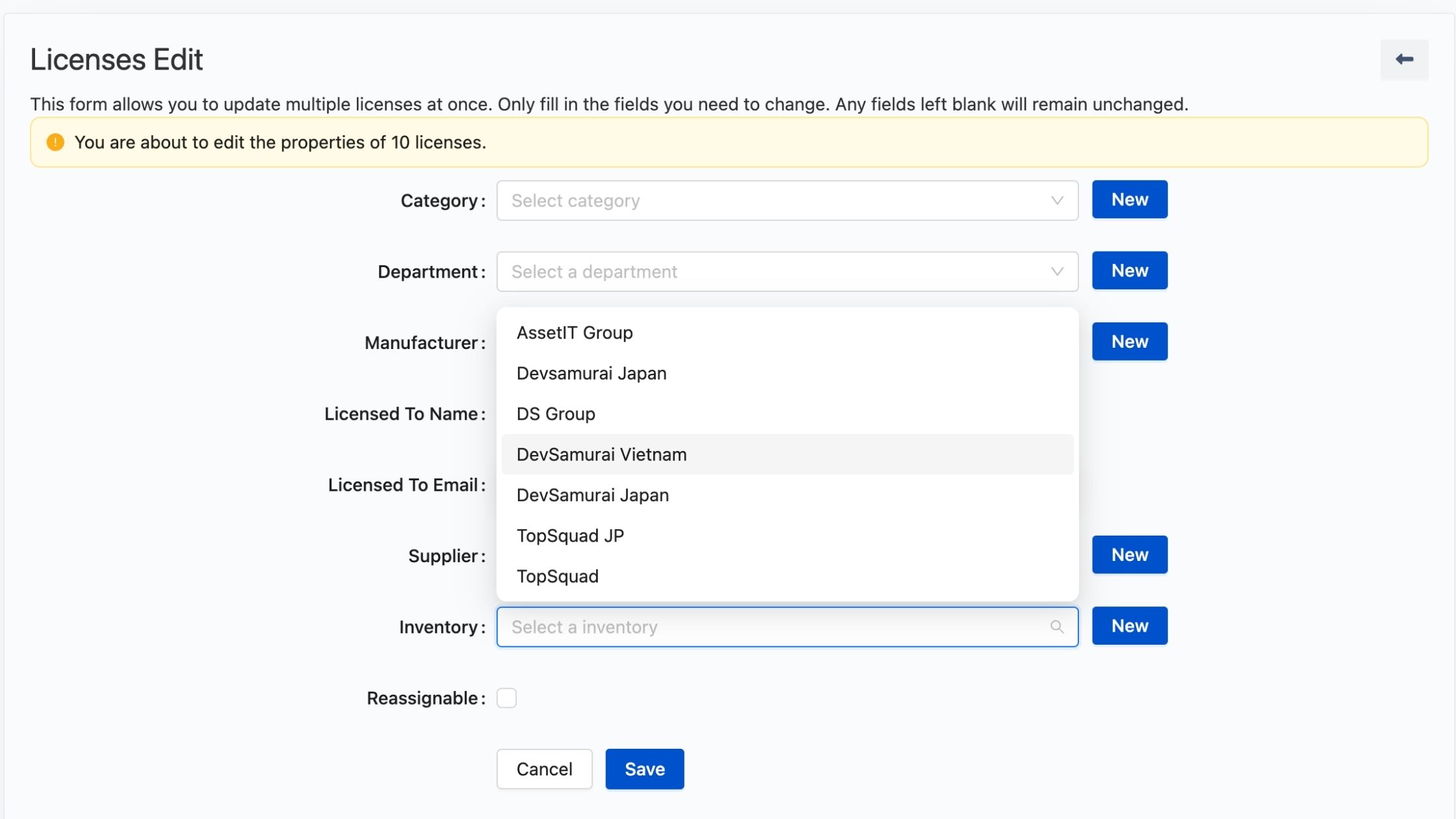Pick the TopSquad list item
The image size is (1456, 819).
[558, 577]
